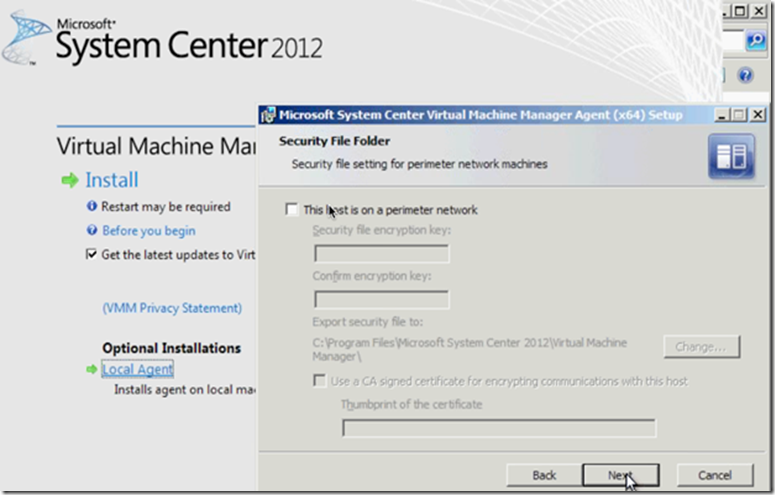Open the VMM Privacy Statement link

coord(172,308)
